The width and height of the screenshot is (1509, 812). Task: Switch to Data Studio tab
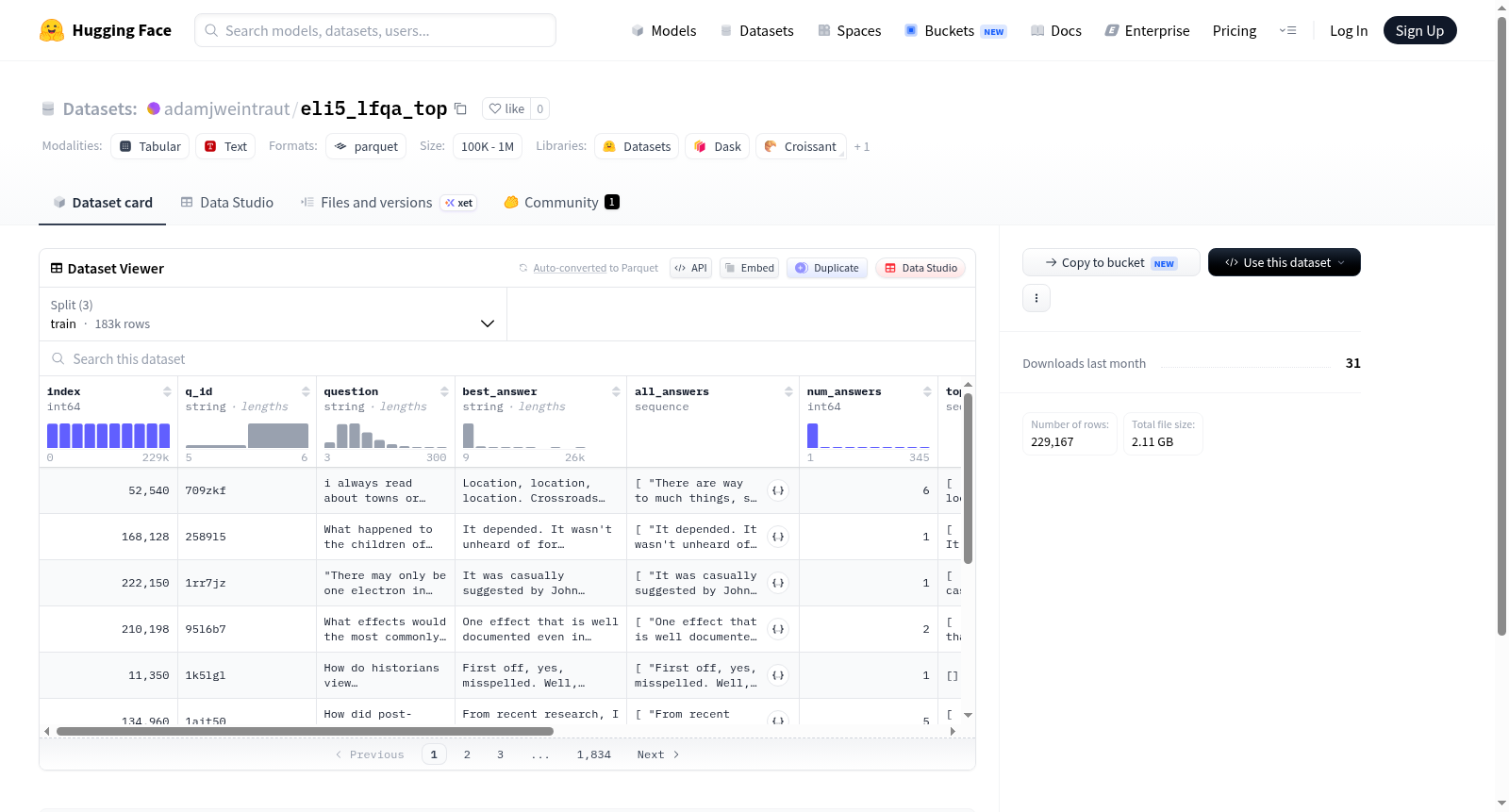point(227,202)
